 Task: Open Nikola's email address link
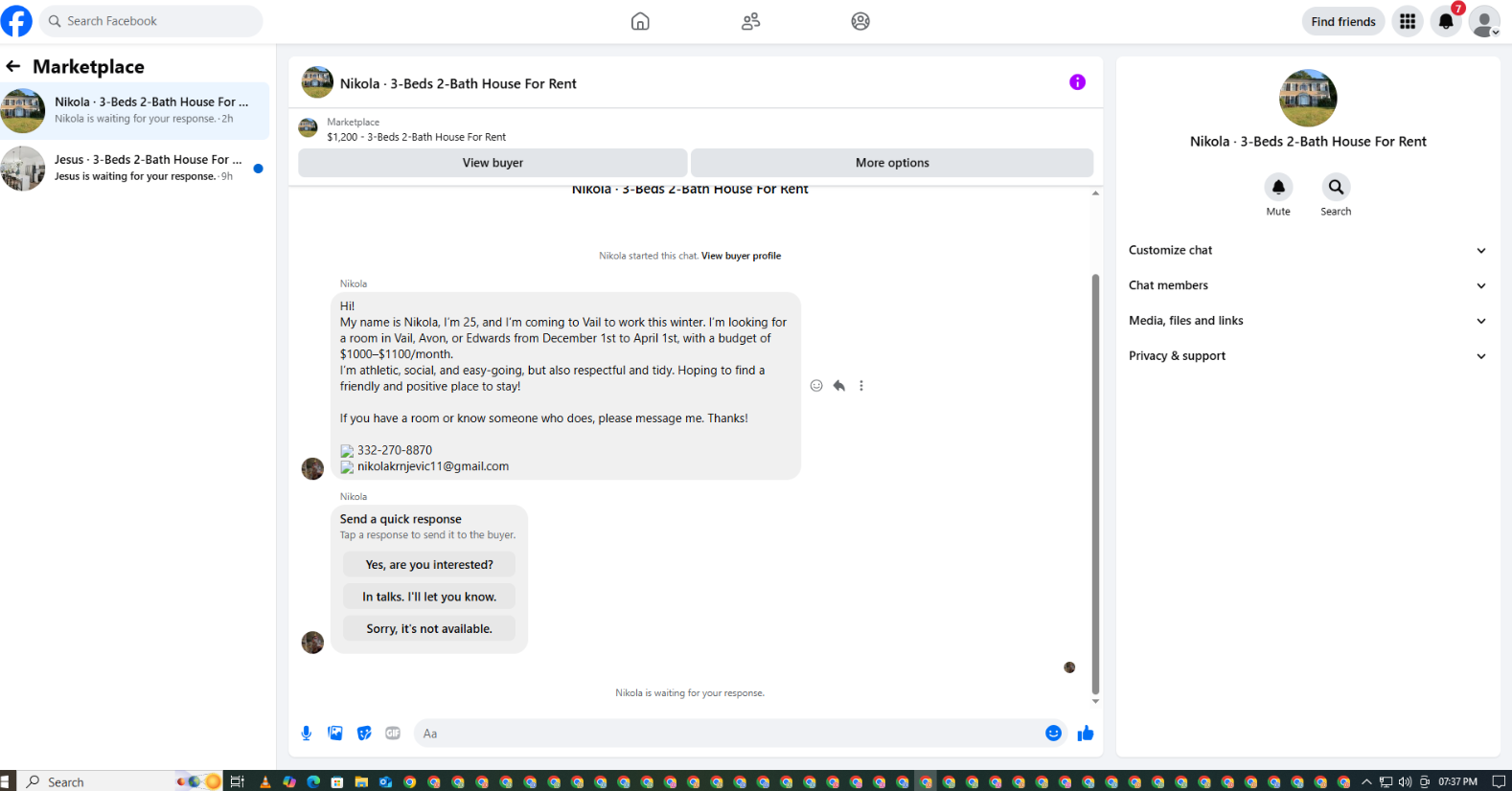click(x=433, y=466)
